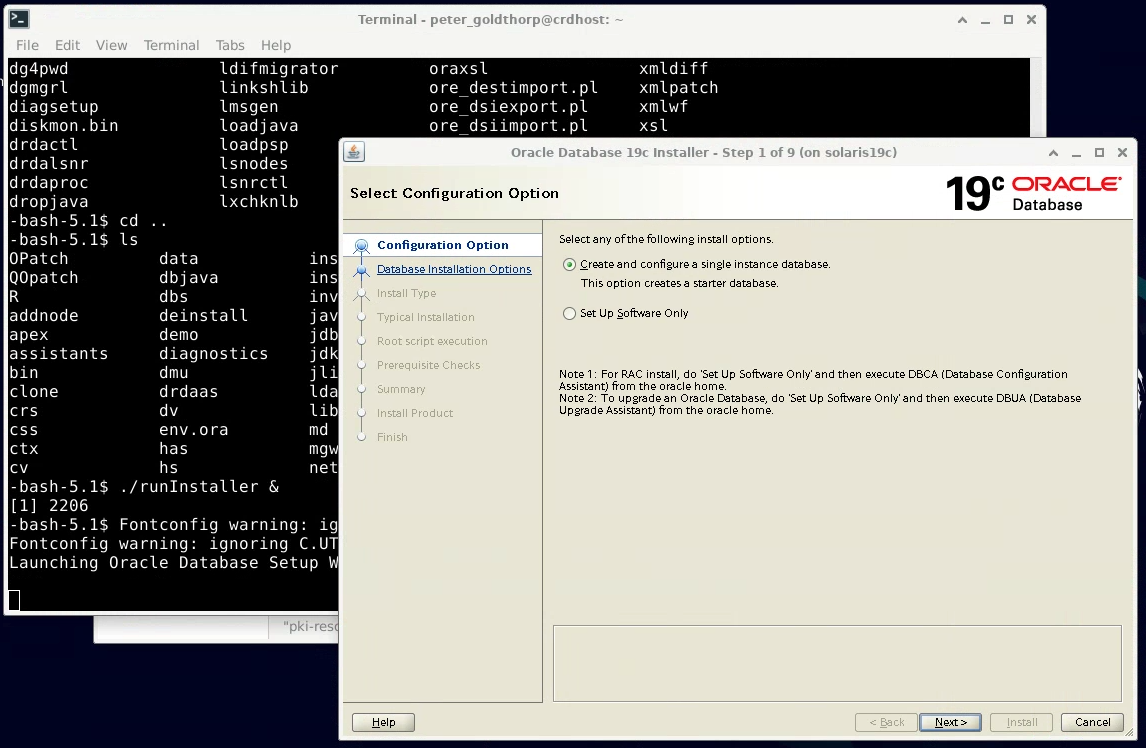Open the Database Installation Options step link
The height and width of the screenshot is (748, 1146).
point(454,269)
